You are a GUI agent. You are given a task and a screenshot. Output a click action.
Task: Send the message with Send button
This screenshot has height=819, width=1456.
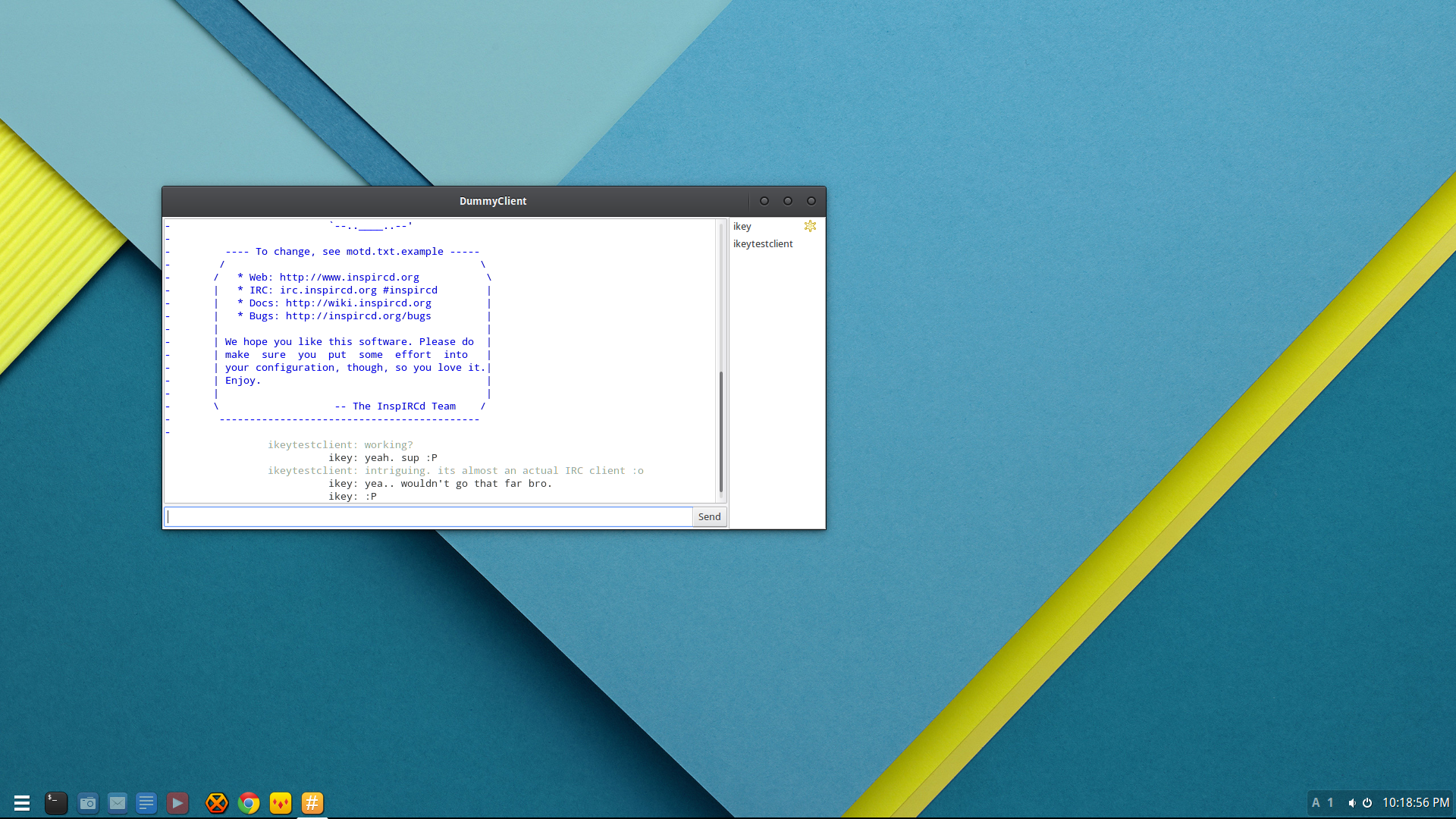tap(710, 516)
